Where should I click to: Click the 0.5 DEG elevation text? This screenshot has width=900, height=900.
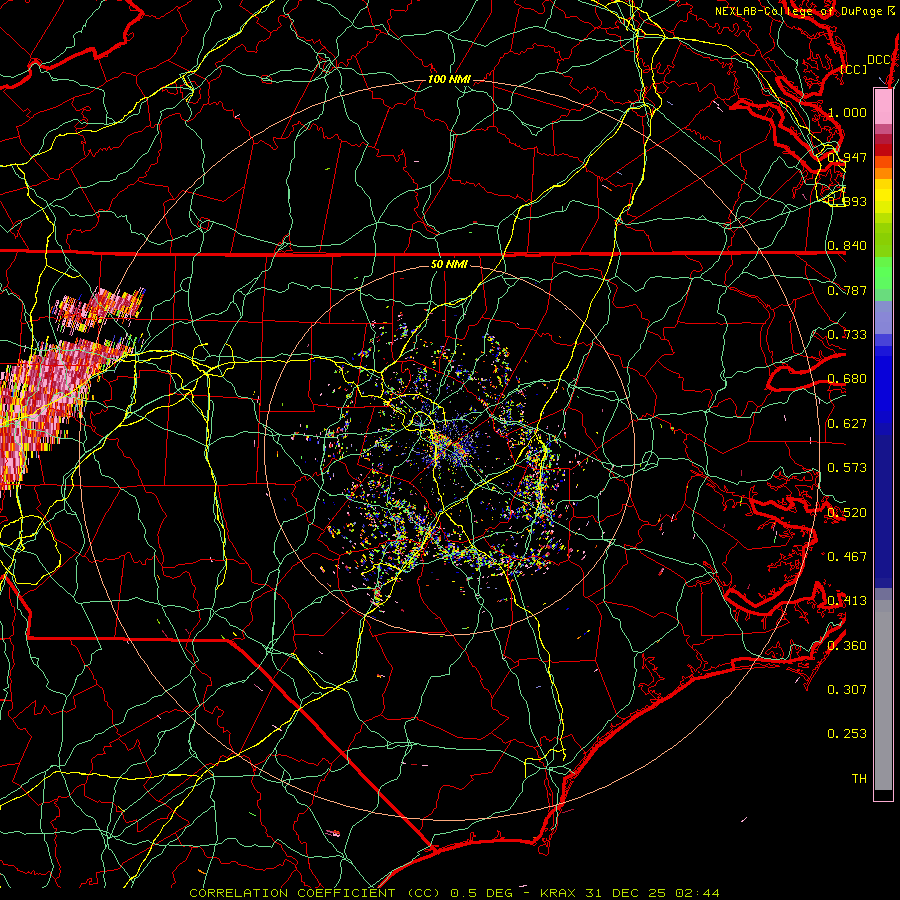pos(481,893)
